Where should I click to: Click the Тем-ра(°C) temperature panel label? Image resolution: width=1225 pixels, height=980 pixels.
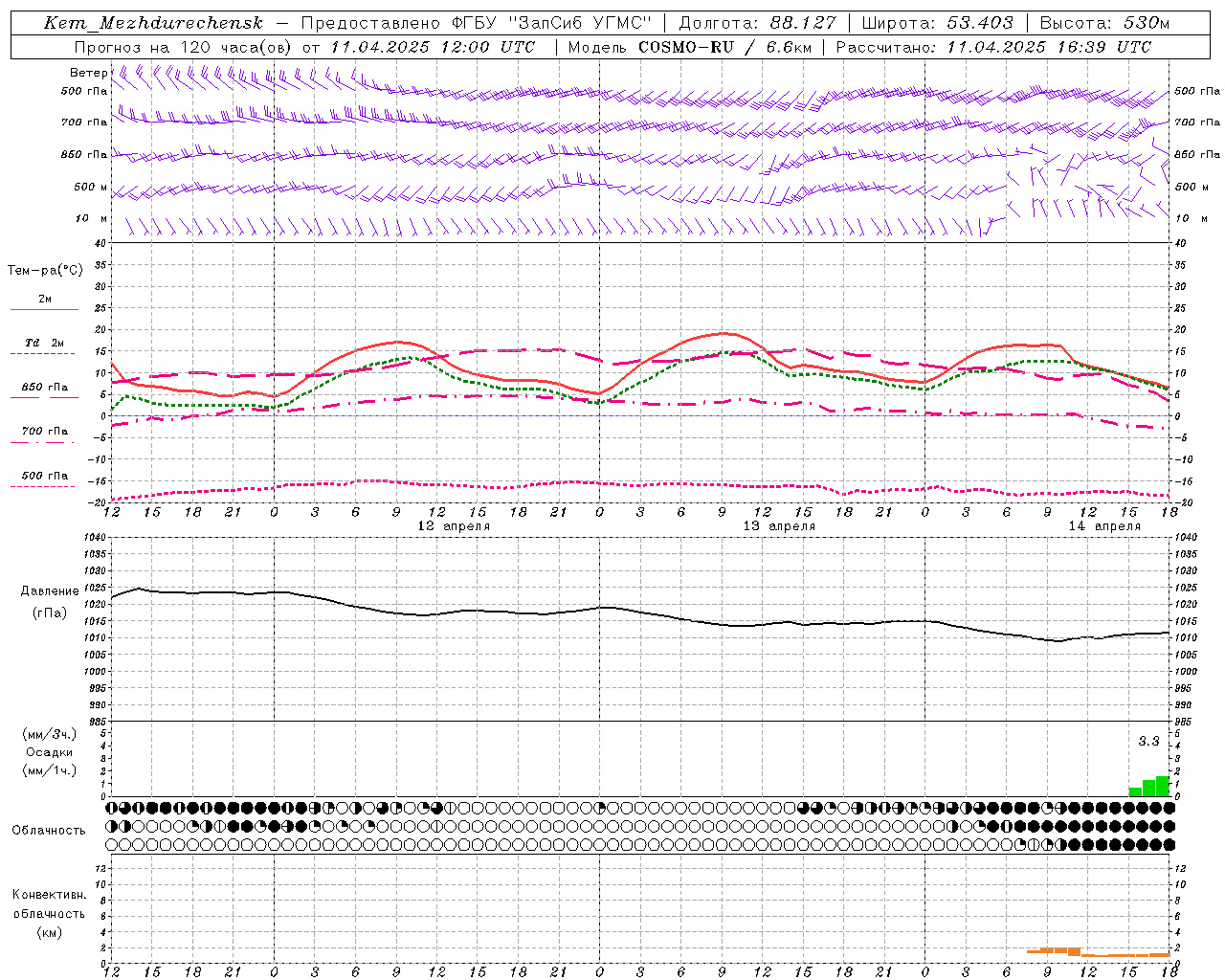pyautogui.click(x=45, y=271)
